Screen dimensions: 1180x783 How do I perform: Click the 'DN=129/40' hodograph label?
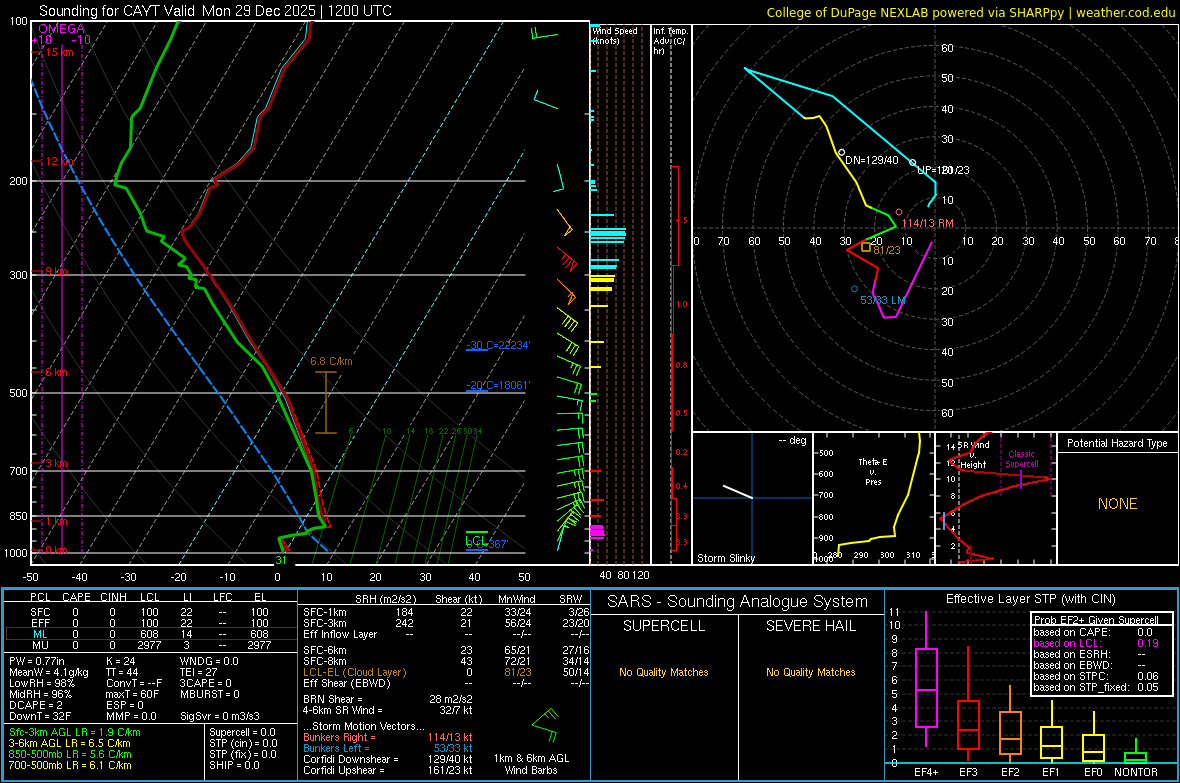[x=871, y=160]
